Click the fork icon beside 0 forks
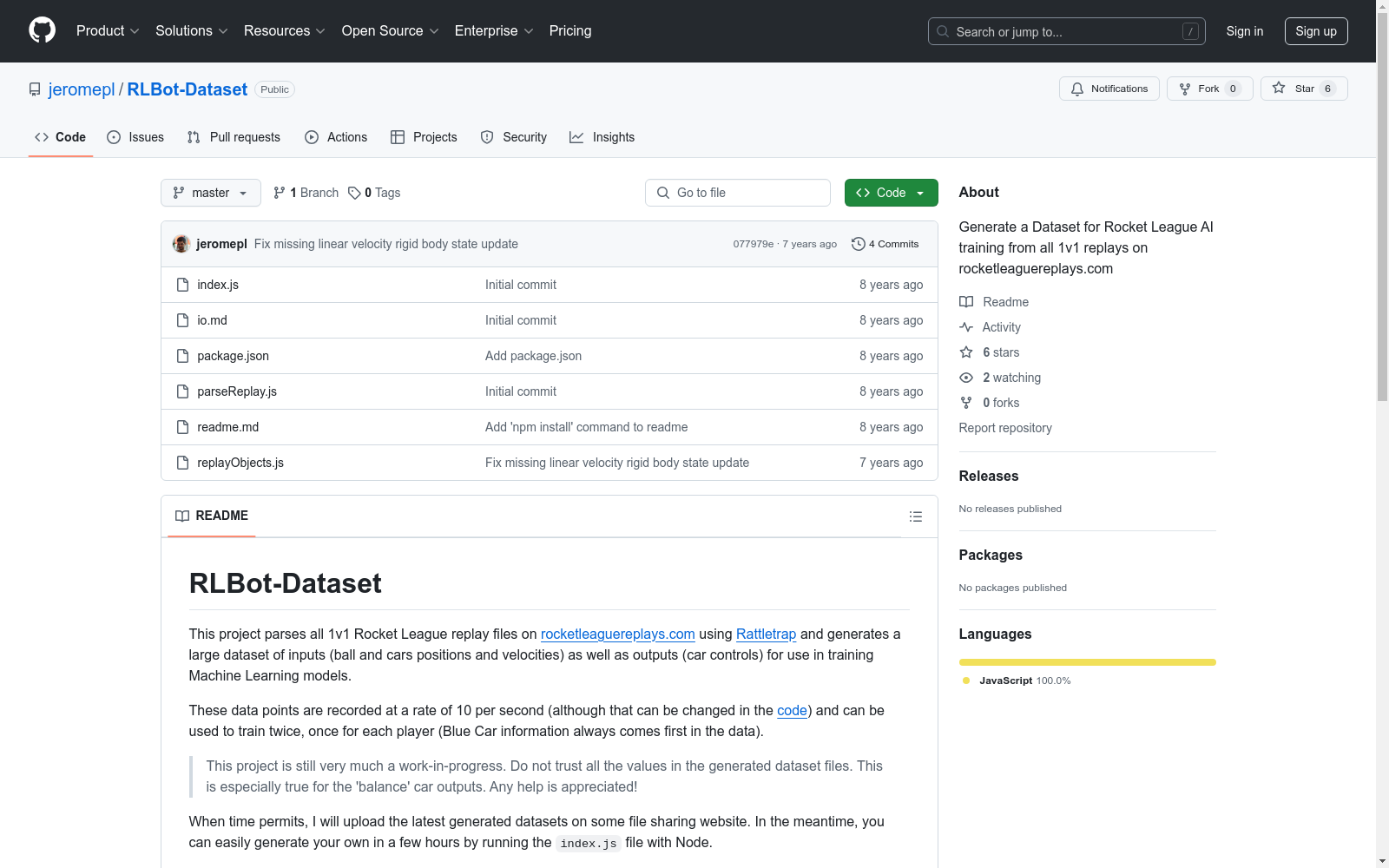Viewport: 1389px width, 868px height. [x=966, y=403]
